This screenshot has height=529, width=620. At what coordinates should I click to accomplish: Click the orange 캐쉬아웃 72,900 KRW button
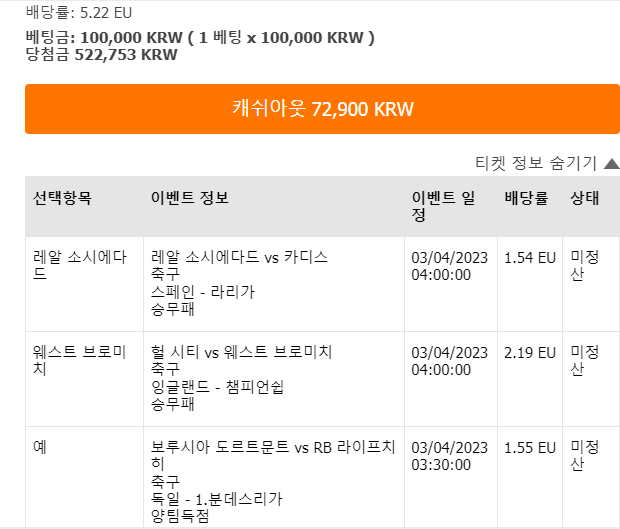point(322,109)
